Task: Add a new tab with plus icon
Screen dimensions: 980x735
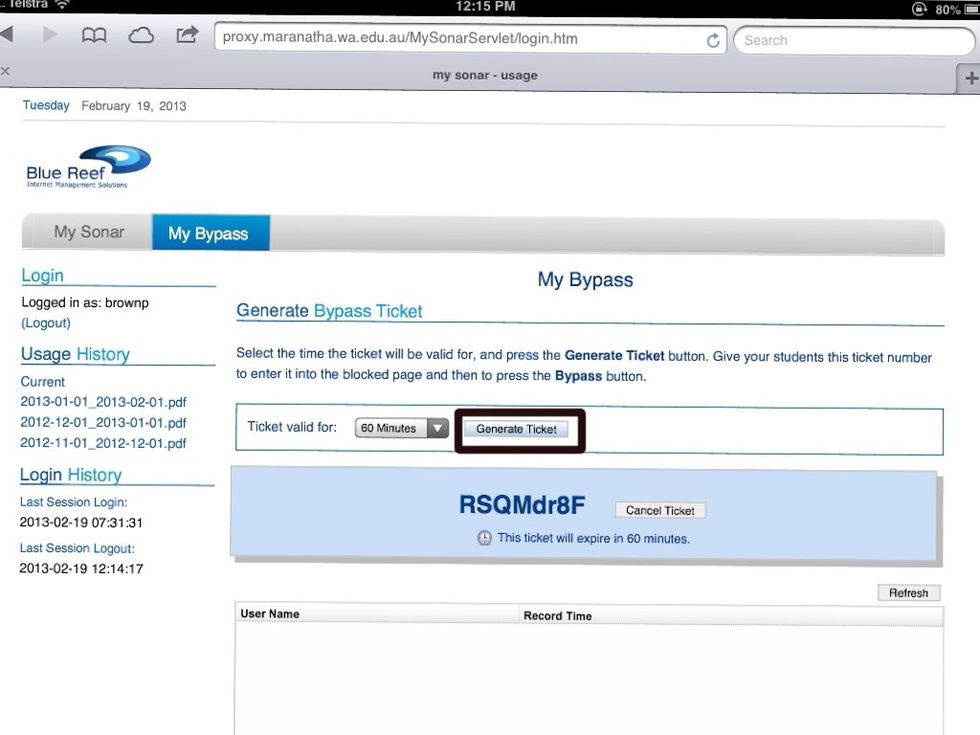Action: point(969,77)
